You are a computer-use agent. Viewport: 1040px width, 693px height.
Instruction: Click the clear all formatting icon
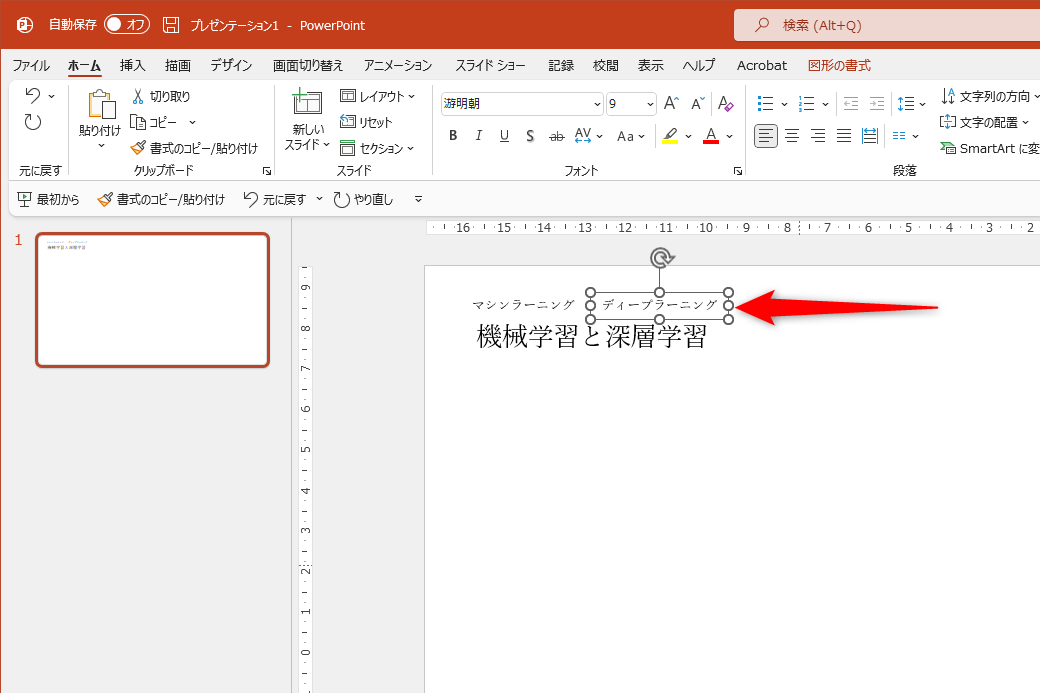coord(726,103)
